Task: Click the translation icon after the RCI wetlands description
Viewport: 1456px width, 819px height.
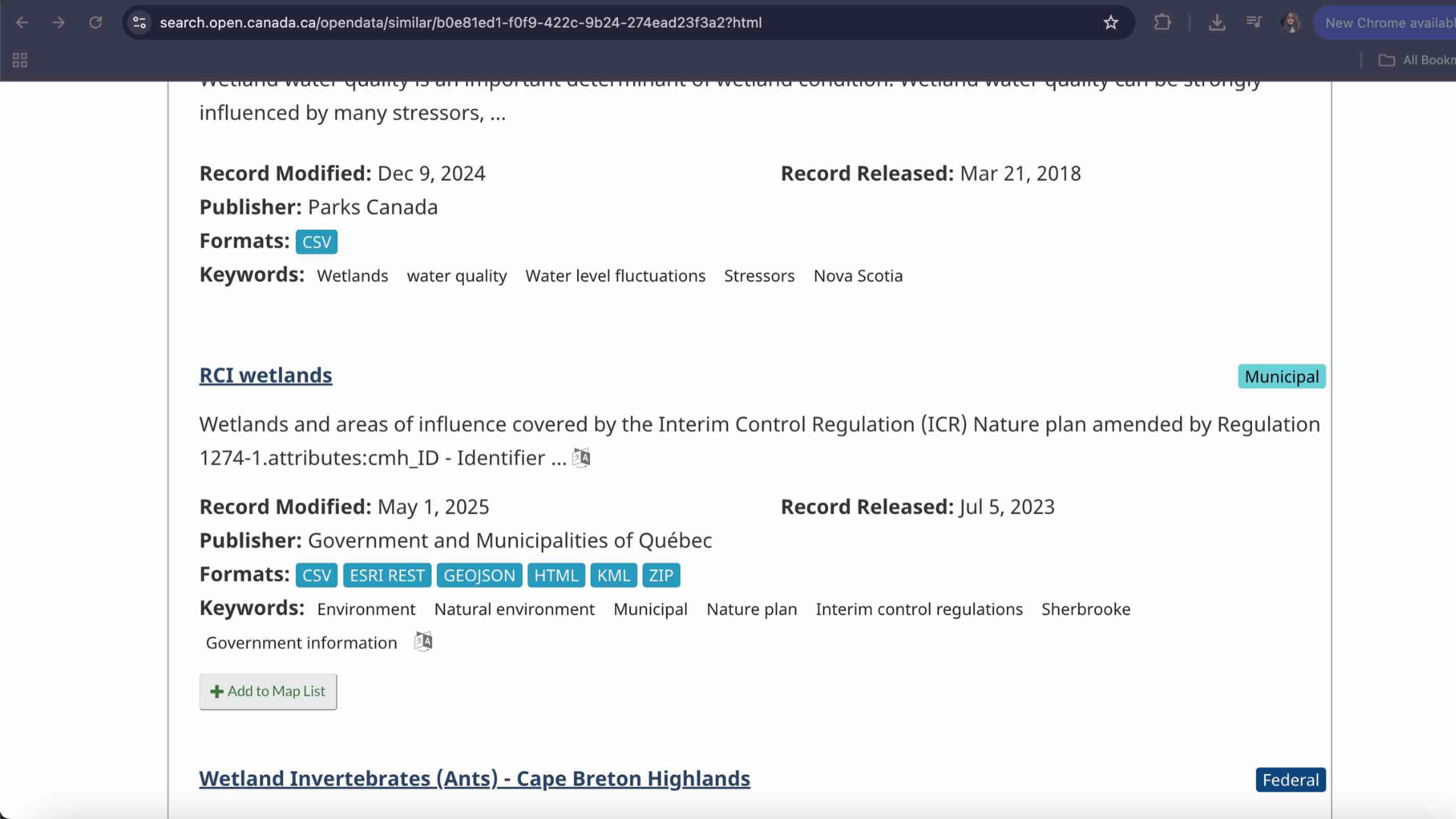Action: pyautogui.click(x=581, y=457)
